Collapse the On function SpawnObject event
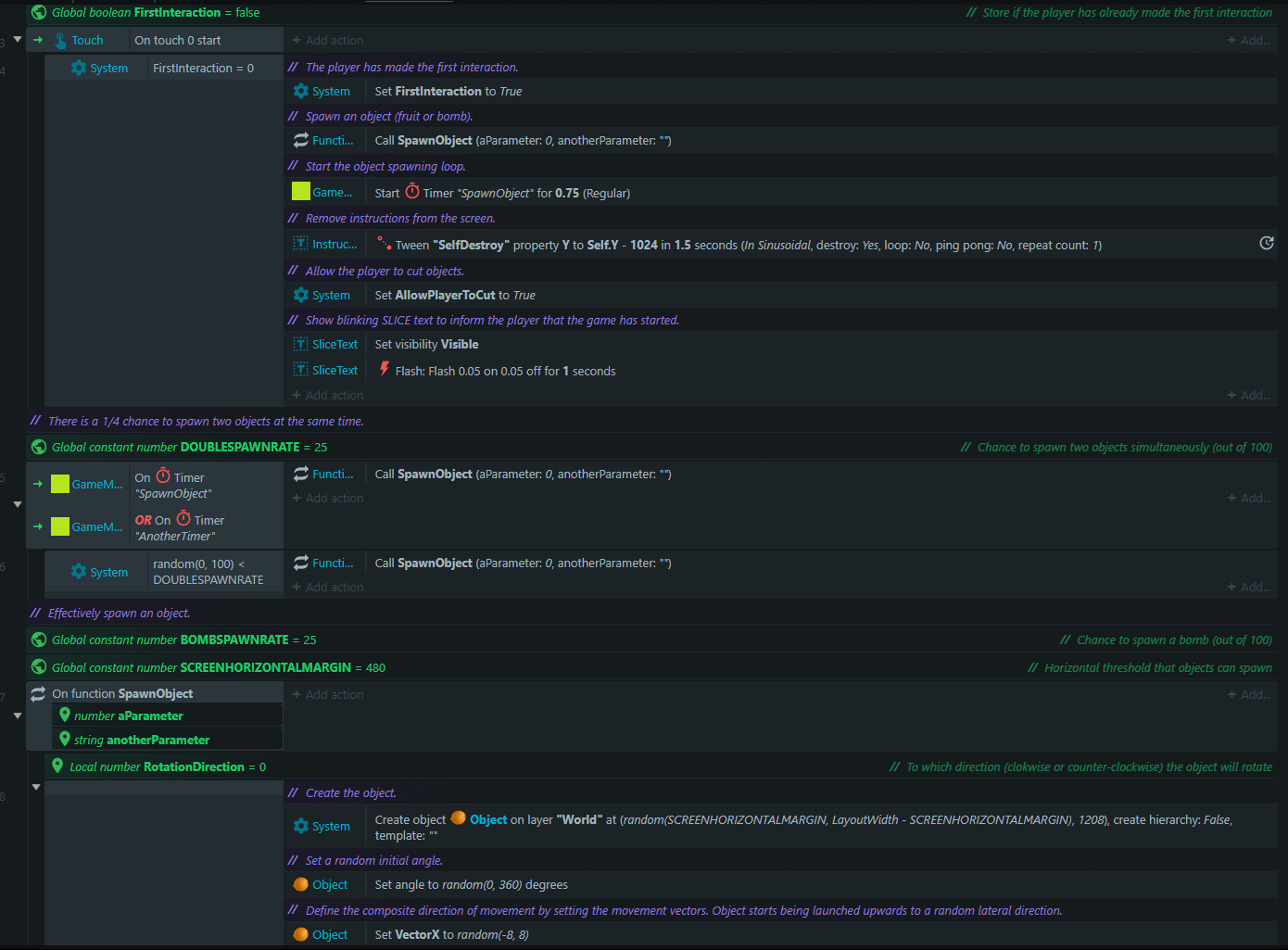 tap(18, 716)
